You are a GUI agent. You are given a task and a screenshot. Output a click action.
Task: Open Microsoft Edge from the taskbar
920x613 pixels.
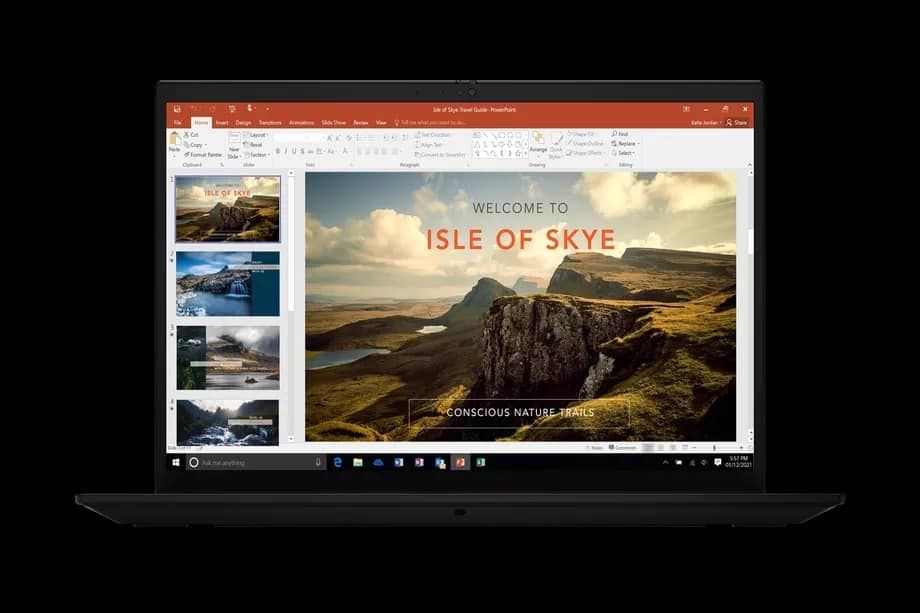pyautogui.click(x=338, y=463)
